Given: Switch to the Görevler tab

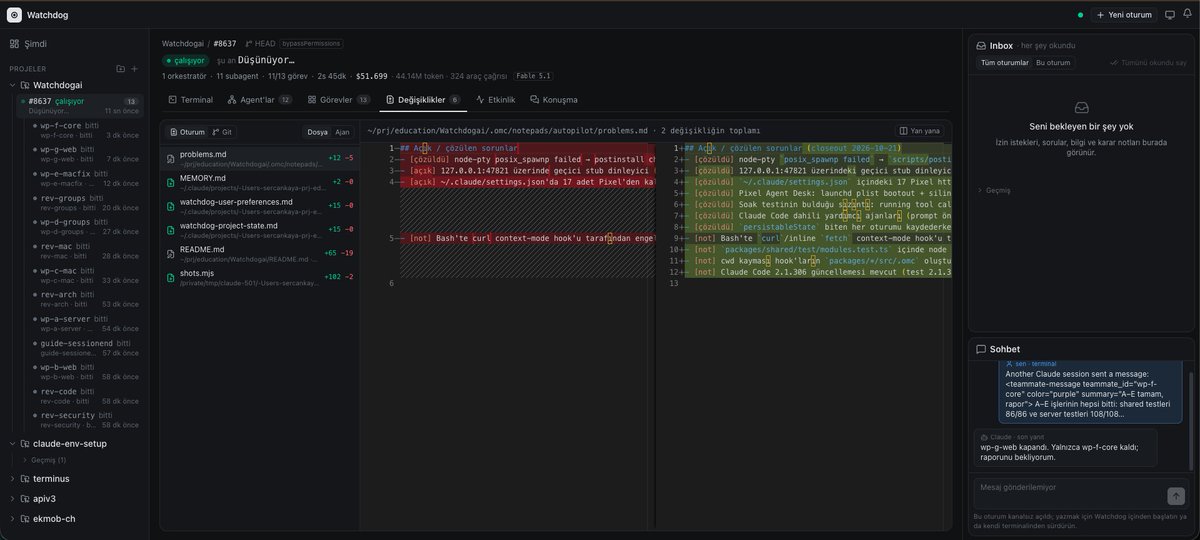Looking at the screenshot, I should (x=339, y=100).
